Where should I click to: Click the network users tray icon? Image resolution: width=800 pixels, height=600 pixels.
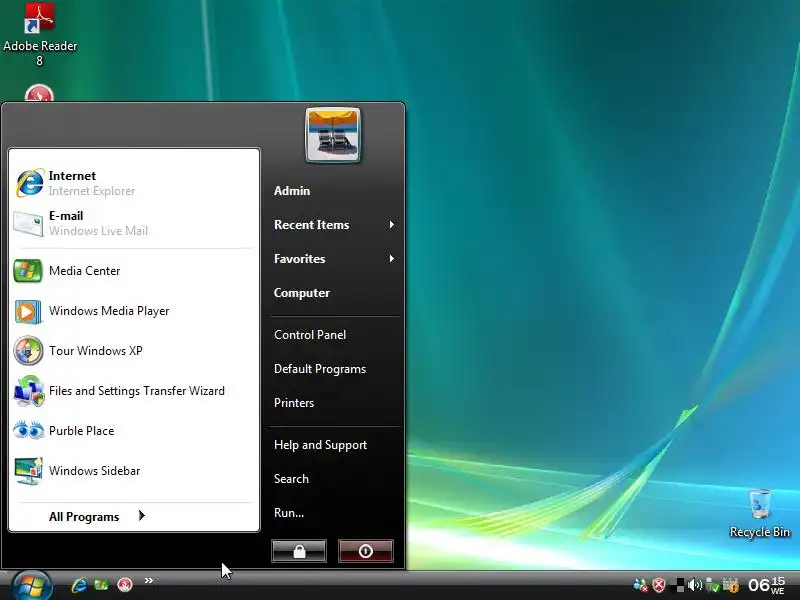point(640,585)
